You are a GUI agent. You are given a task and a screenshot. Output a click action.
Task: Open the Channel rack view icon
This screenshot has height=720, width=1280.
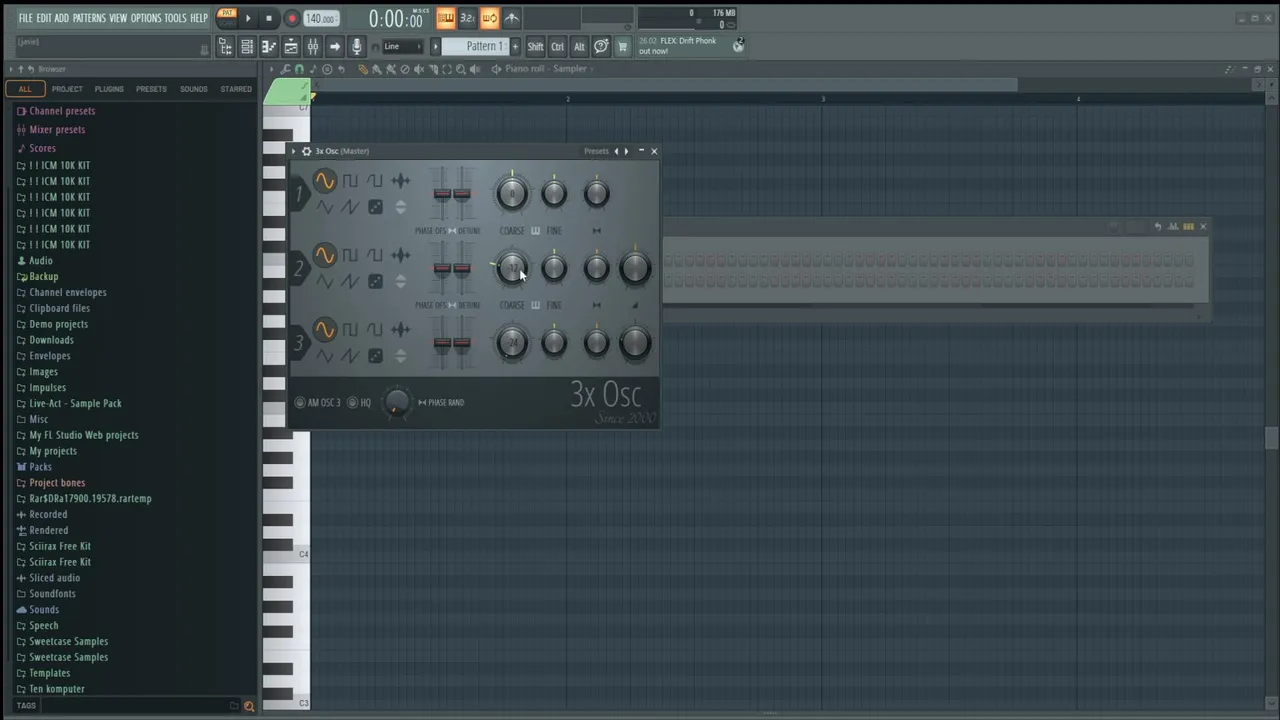pos(247,47)
